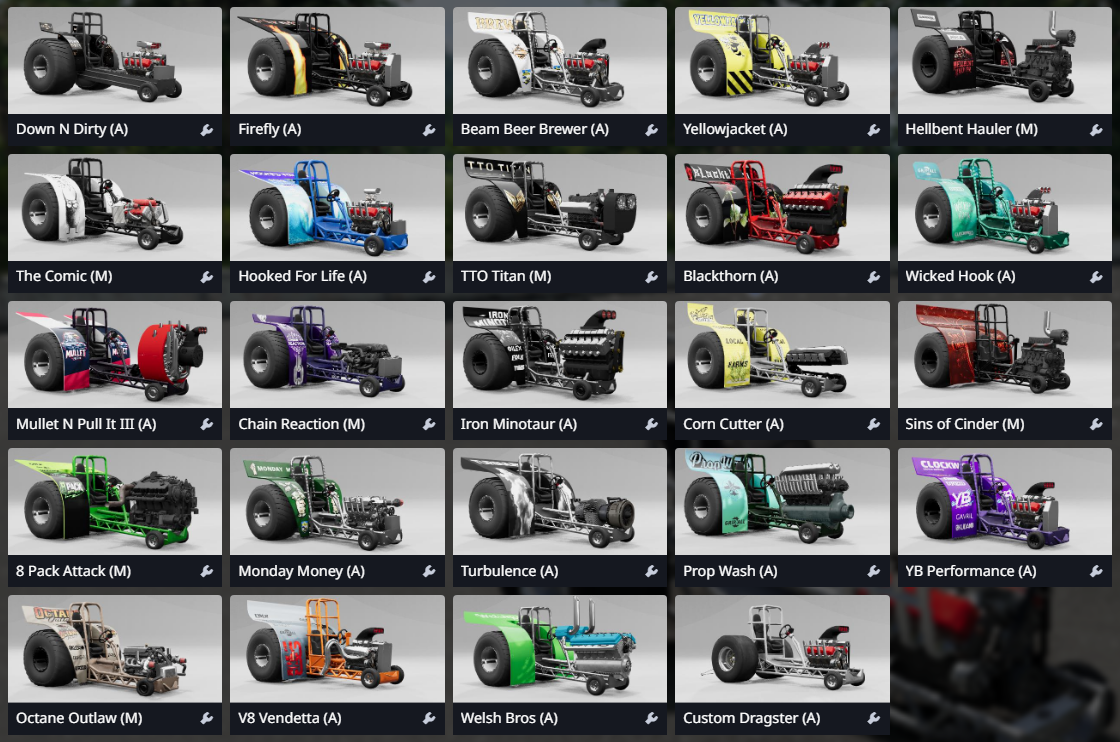The height and width of the screenshot is (742, 1120).
Task: Select the Turbulence (A) jet tractor thumbnail
Action: click(559, 502)
